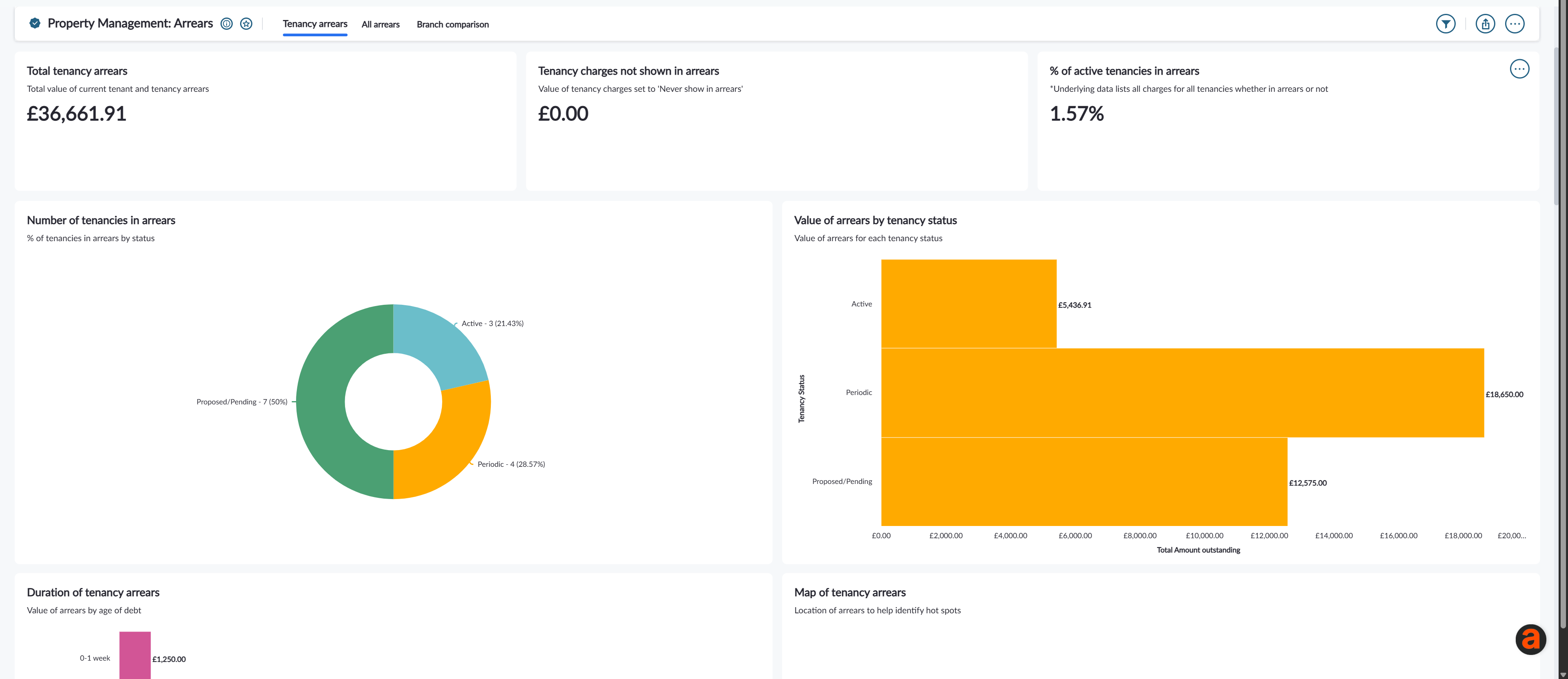Click the £1,250.00 duration bar label
Screen dimensions: 1568x679
click(x=169, y=659)
